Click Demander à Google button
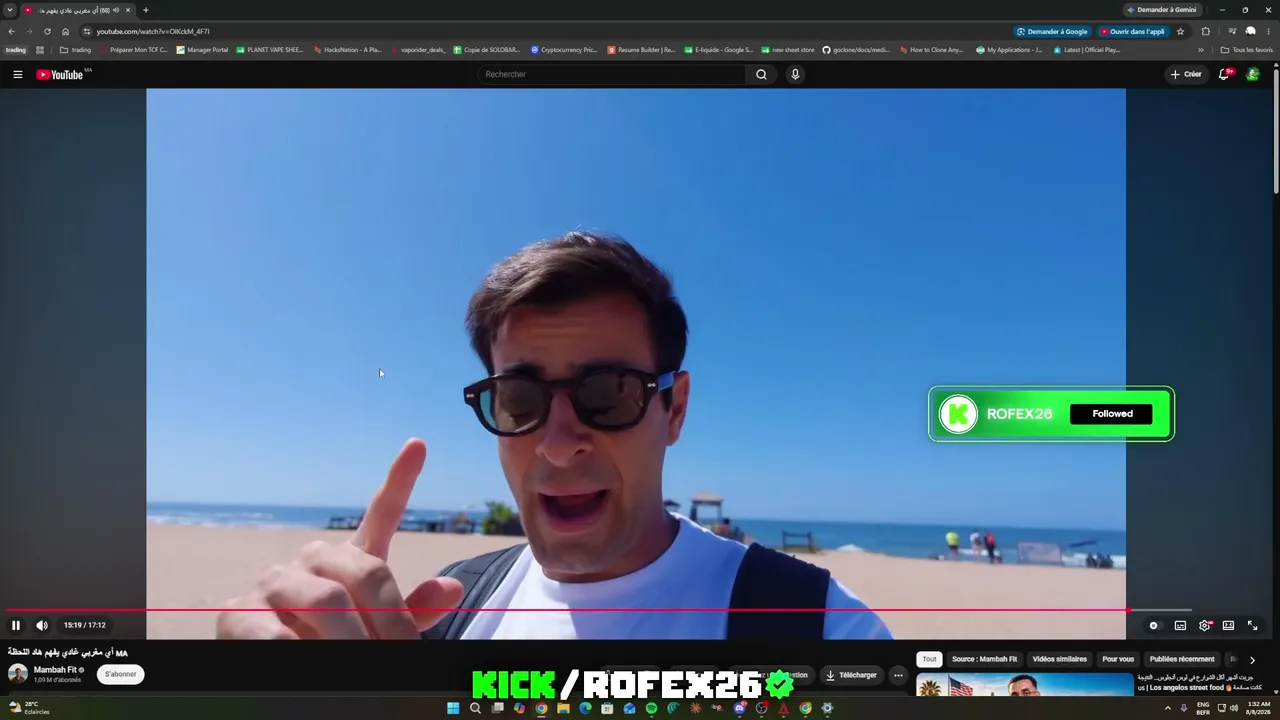Screen dimensions: 1280x720 [x=1052, y=31]
